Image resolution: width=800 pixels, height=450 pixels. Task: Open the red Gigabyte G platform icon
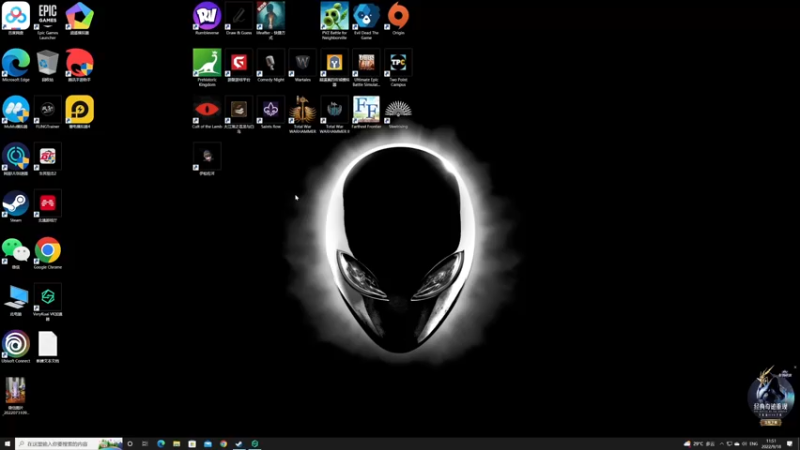239,66
